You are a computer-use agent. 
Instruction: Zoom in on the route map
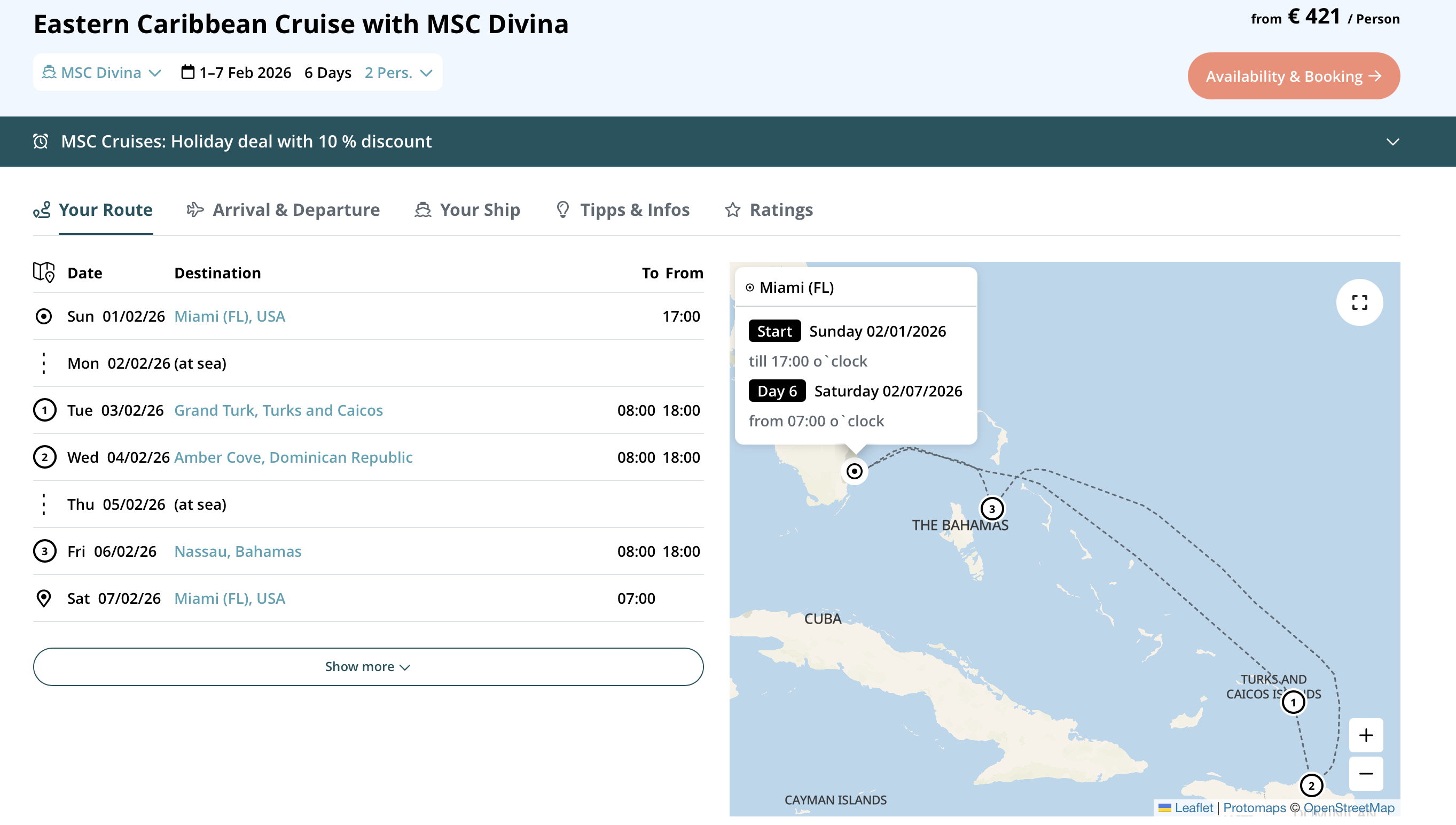(1365, 735)
